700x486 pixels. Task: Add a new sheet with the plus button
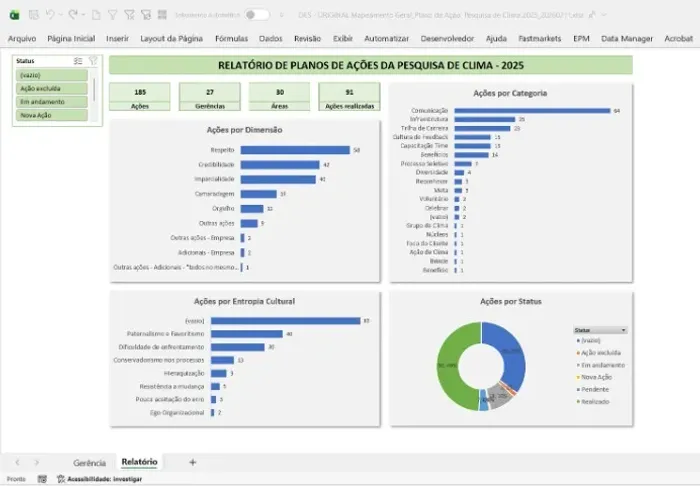pos(192,462)
